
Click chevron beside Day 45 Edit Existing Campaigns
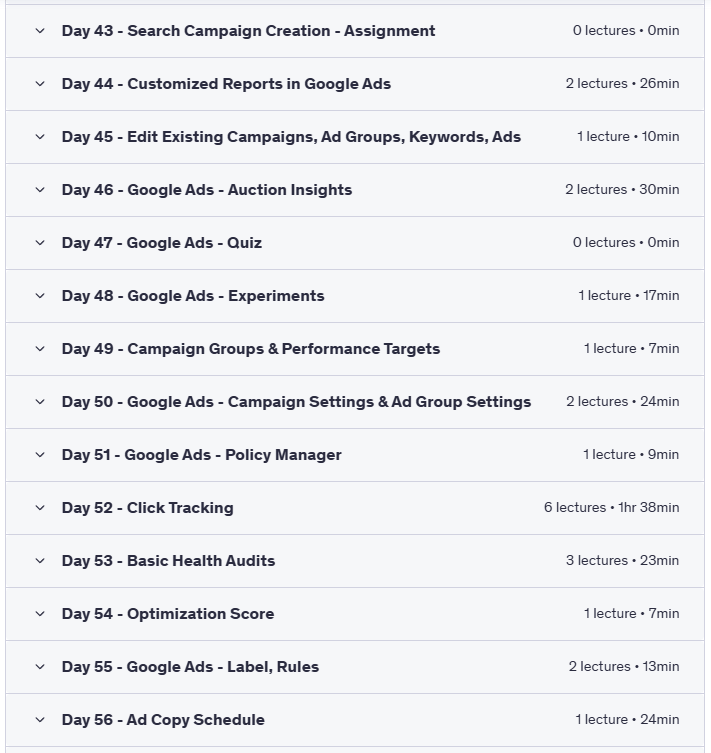tap(40, 137)
